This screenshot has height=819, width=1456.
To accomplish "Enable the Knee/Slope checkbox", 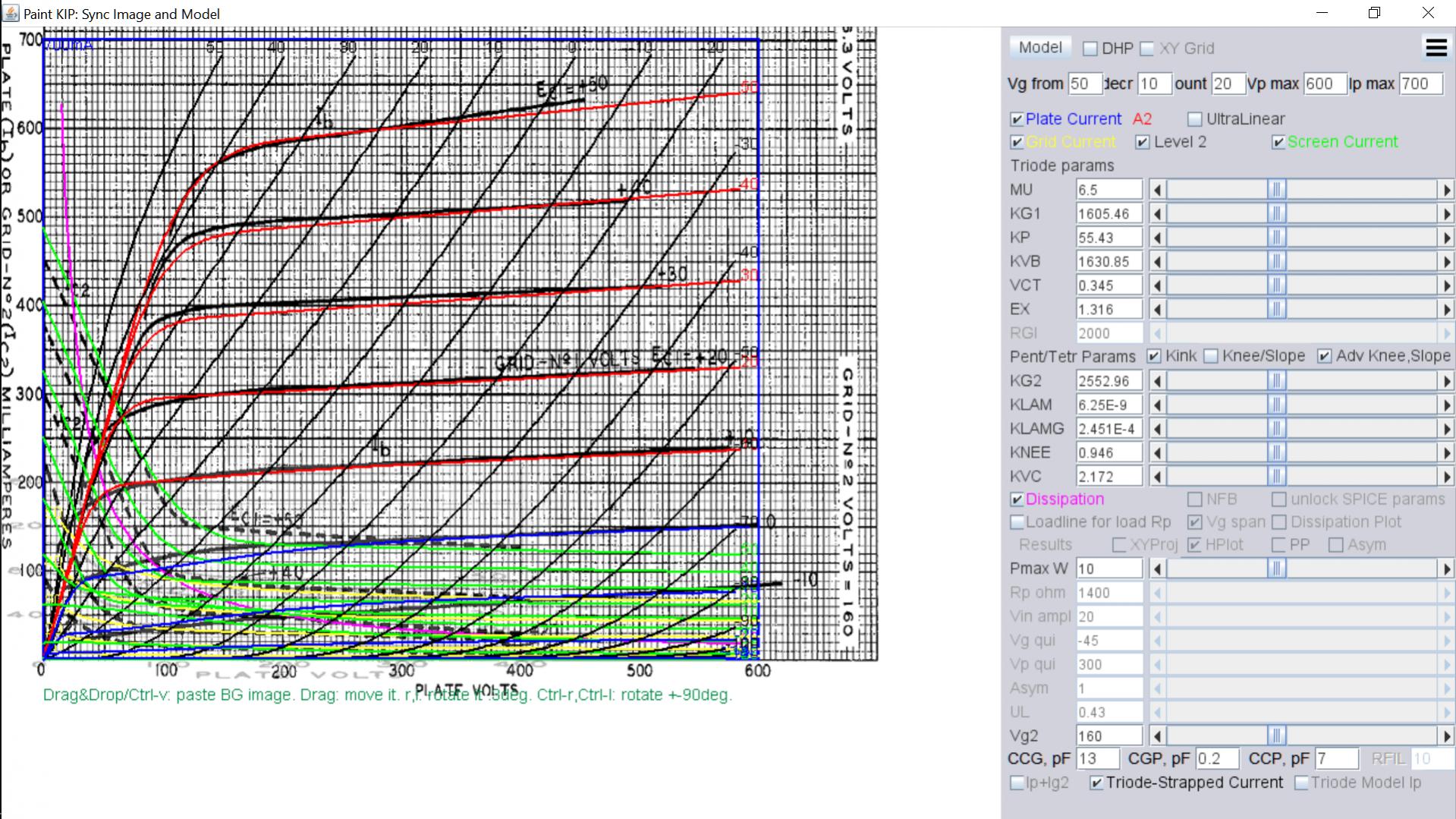I will coord(1211,356).
